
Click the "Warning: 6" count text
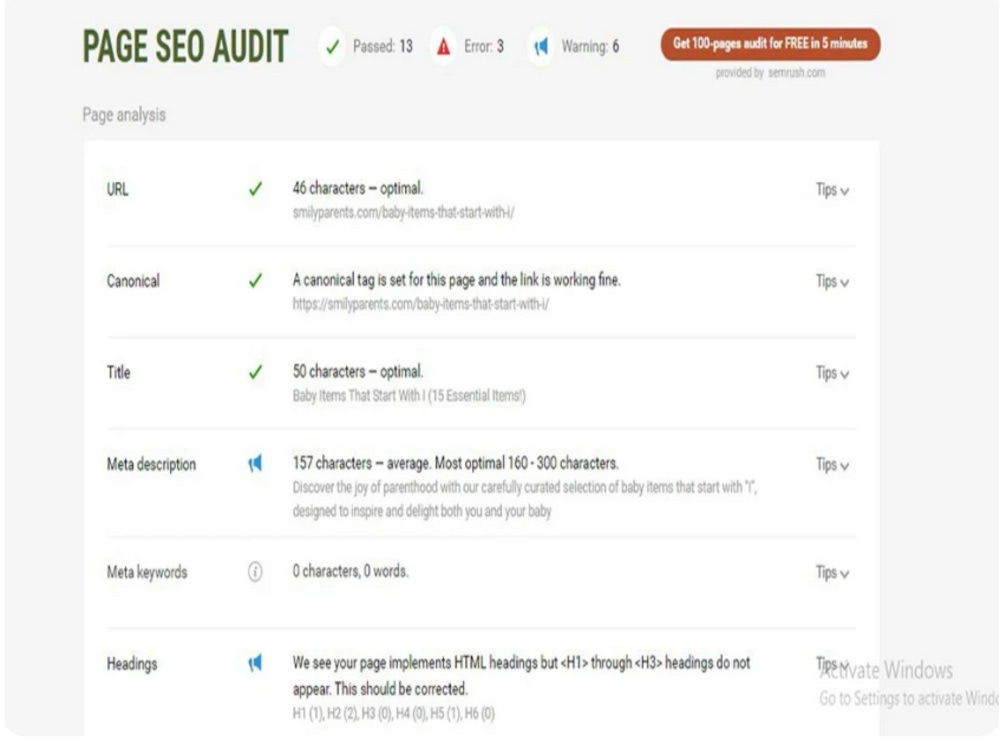(x=590, y=47)
